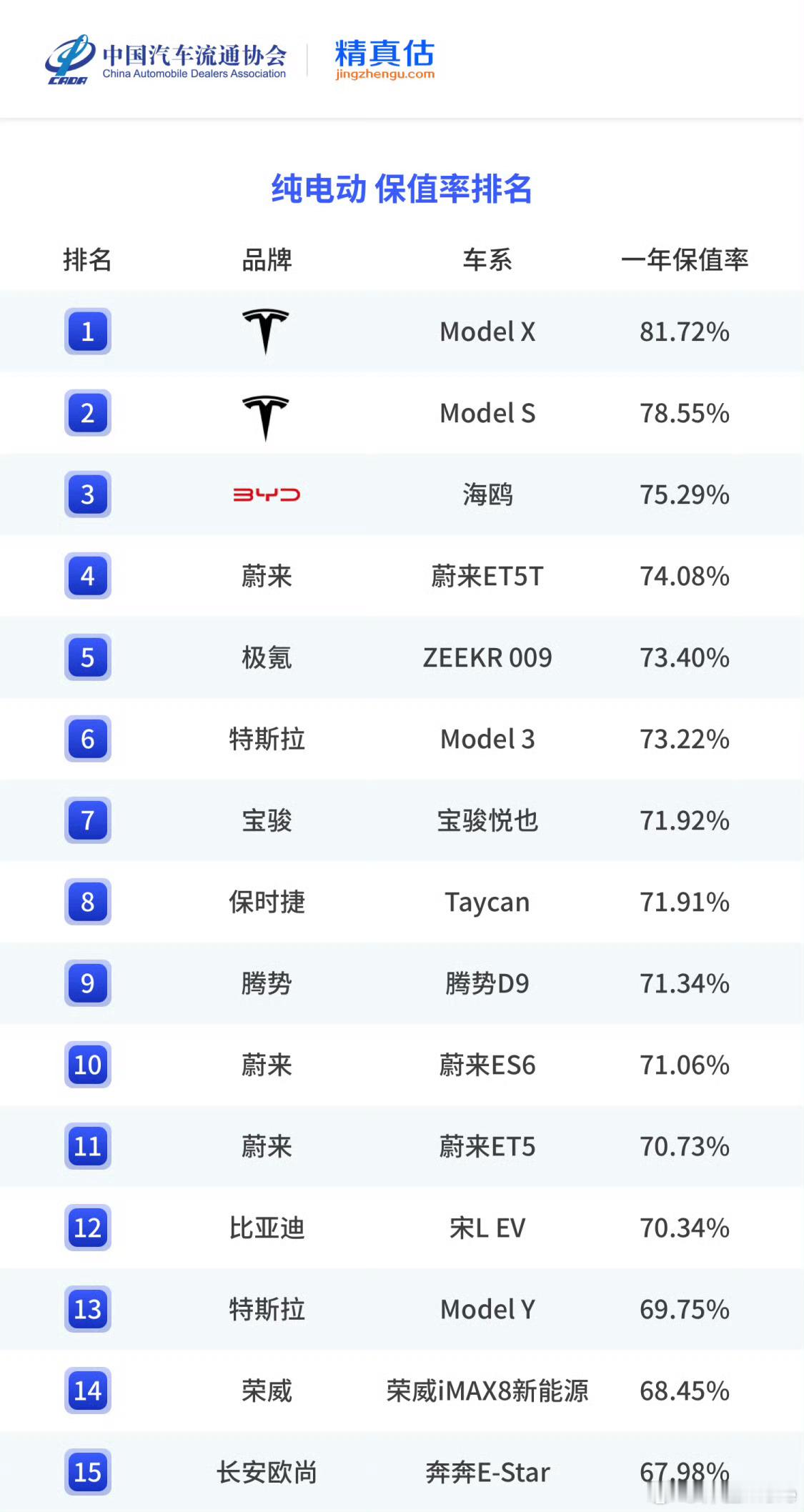The image size is (804, 1512).
Task: Click the red BYD logo
Action: tap(267, 494)
